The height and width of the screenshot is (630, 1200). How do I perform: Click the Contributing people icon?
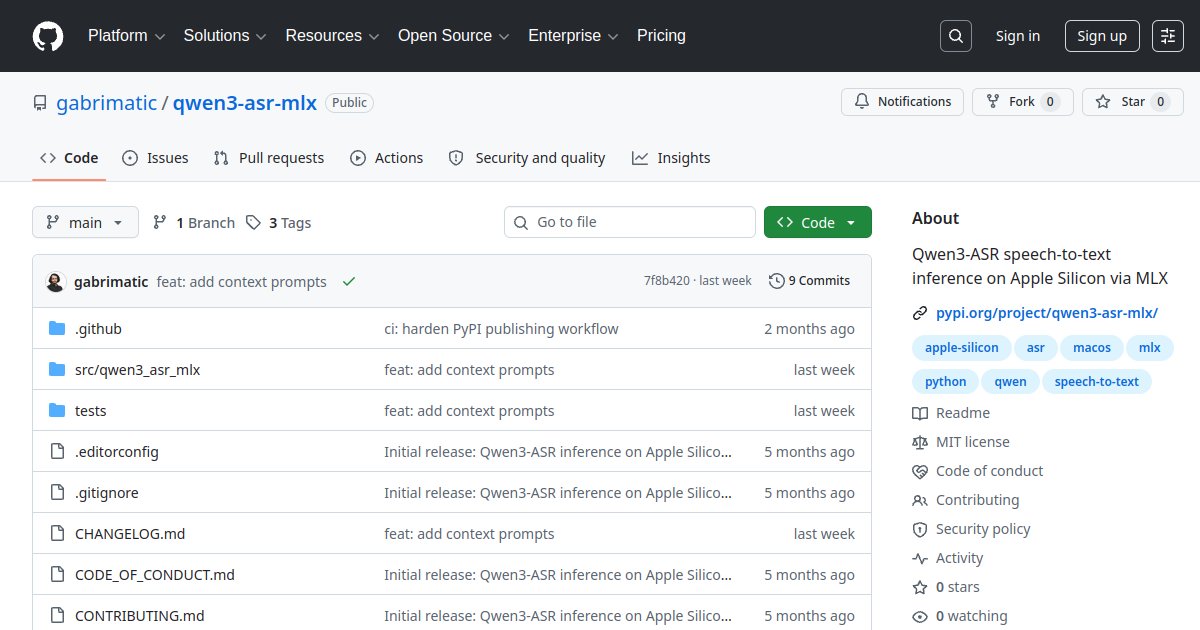920,500
